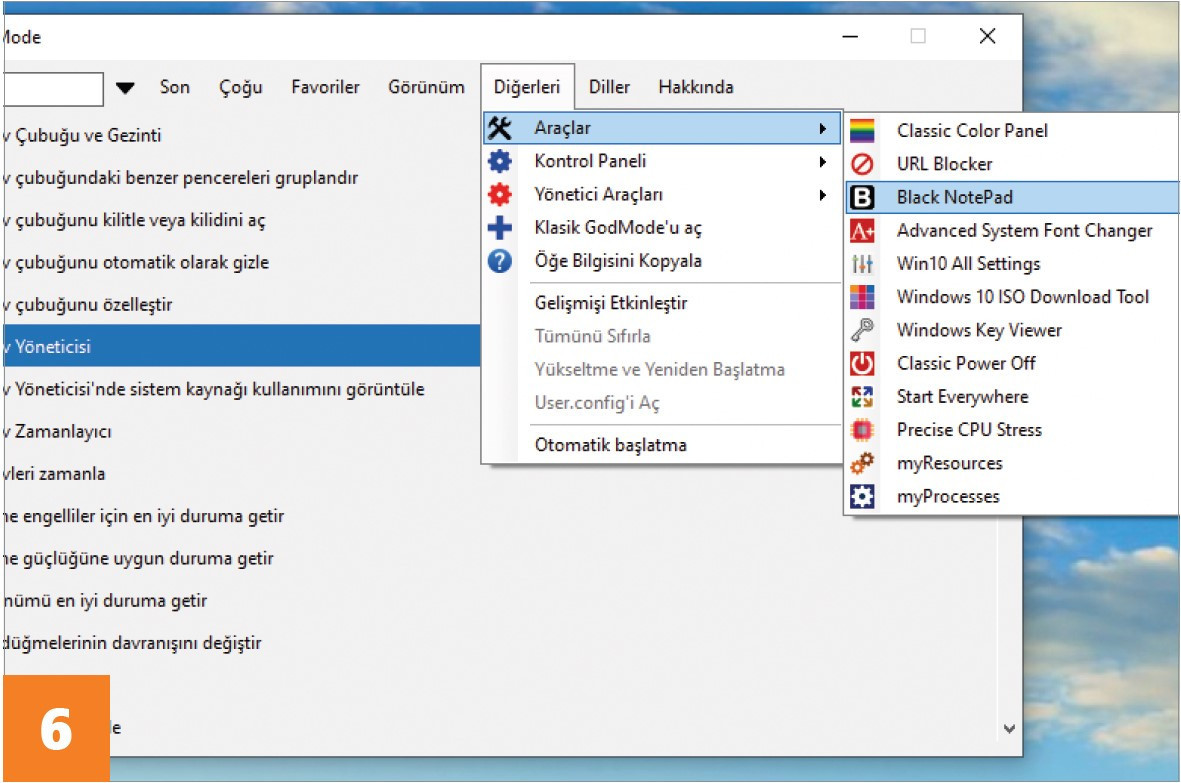Image resolution: width=1181 pixels, height=783 pixels.
Task: Open the Görünüm menu
Action: [426, 87]
